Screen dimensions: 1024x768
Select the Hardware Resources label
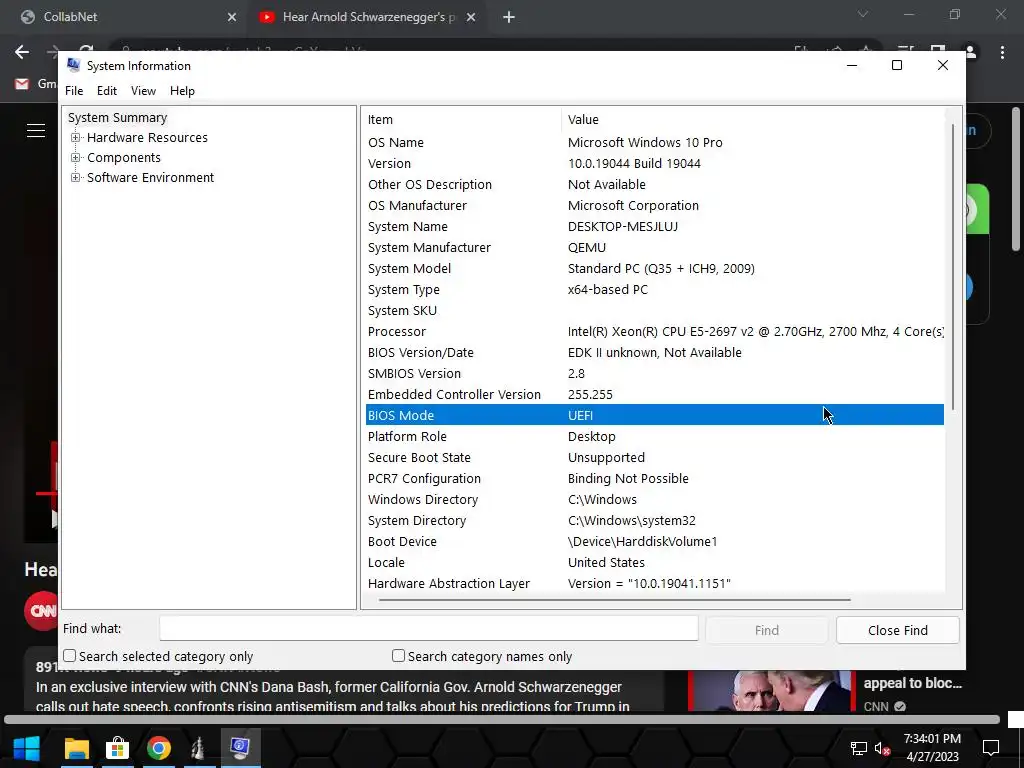[x=147, y=138]
